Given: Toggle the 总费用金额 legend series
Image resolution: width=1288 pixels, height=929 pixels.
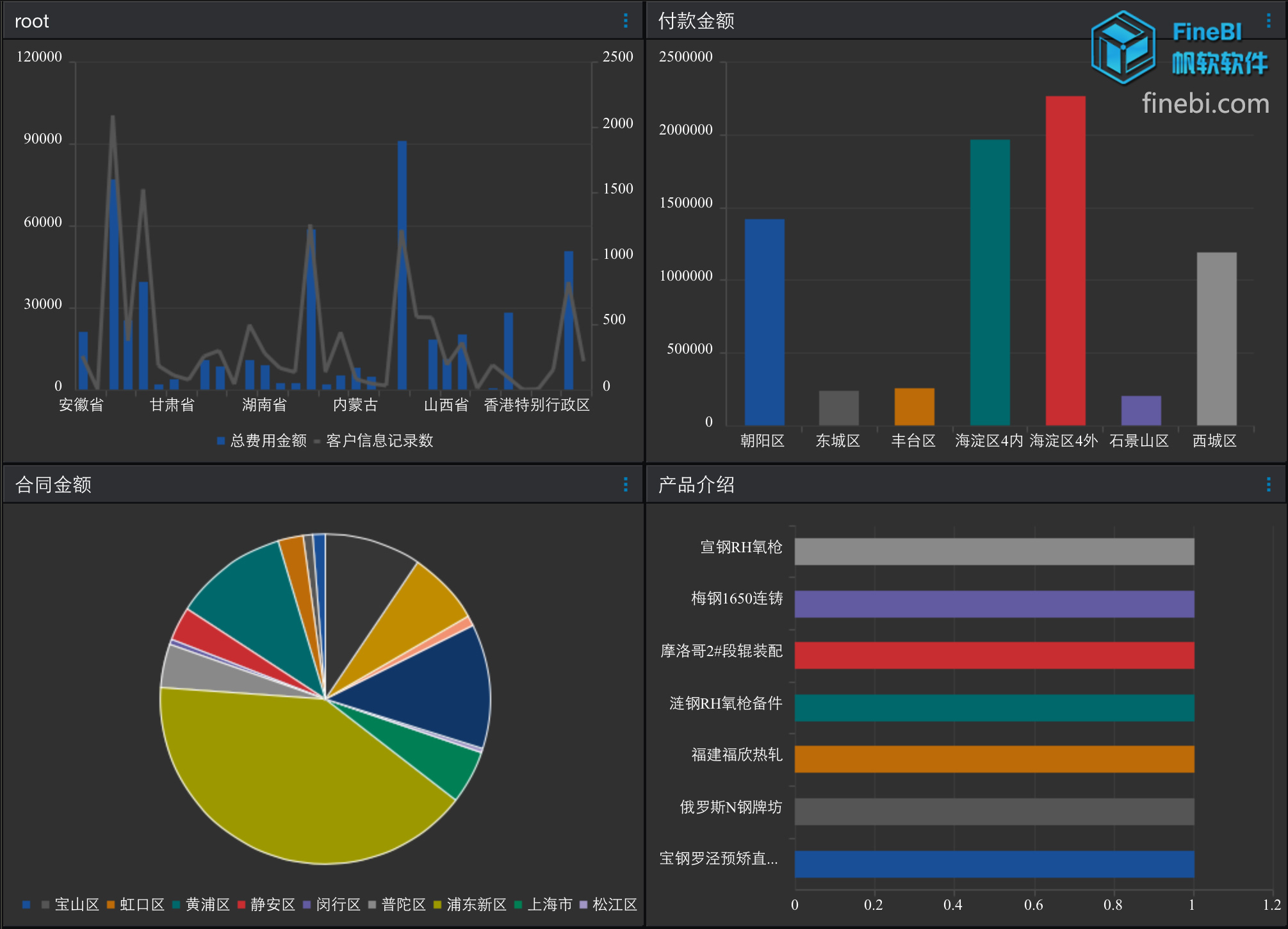Looking at the screenshot, I should [262, 441].
